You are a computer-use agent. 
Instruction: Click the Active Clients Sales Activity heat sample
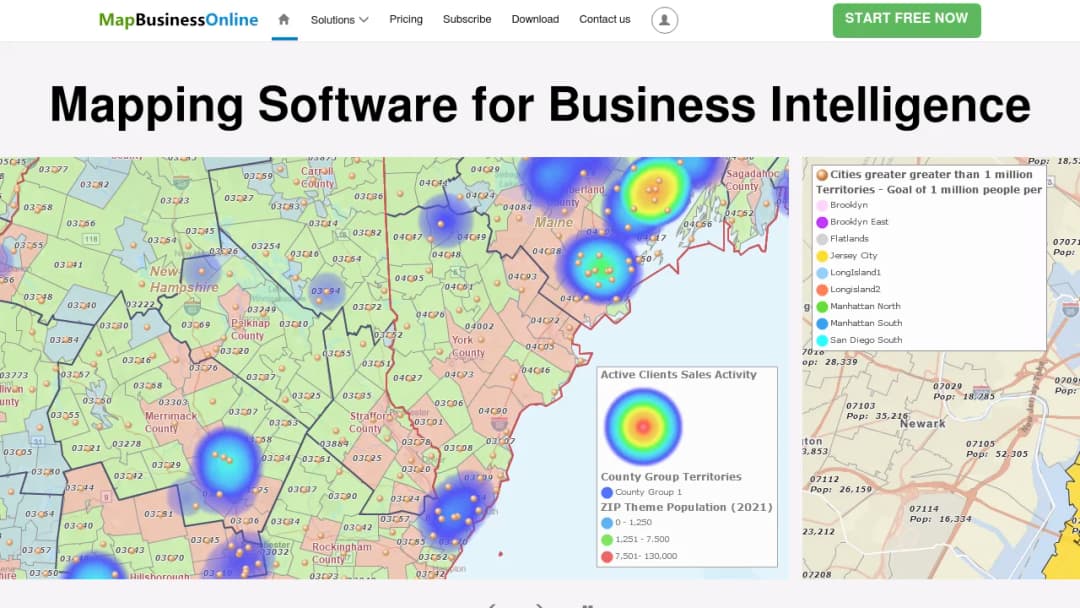(x=643, y=426)
